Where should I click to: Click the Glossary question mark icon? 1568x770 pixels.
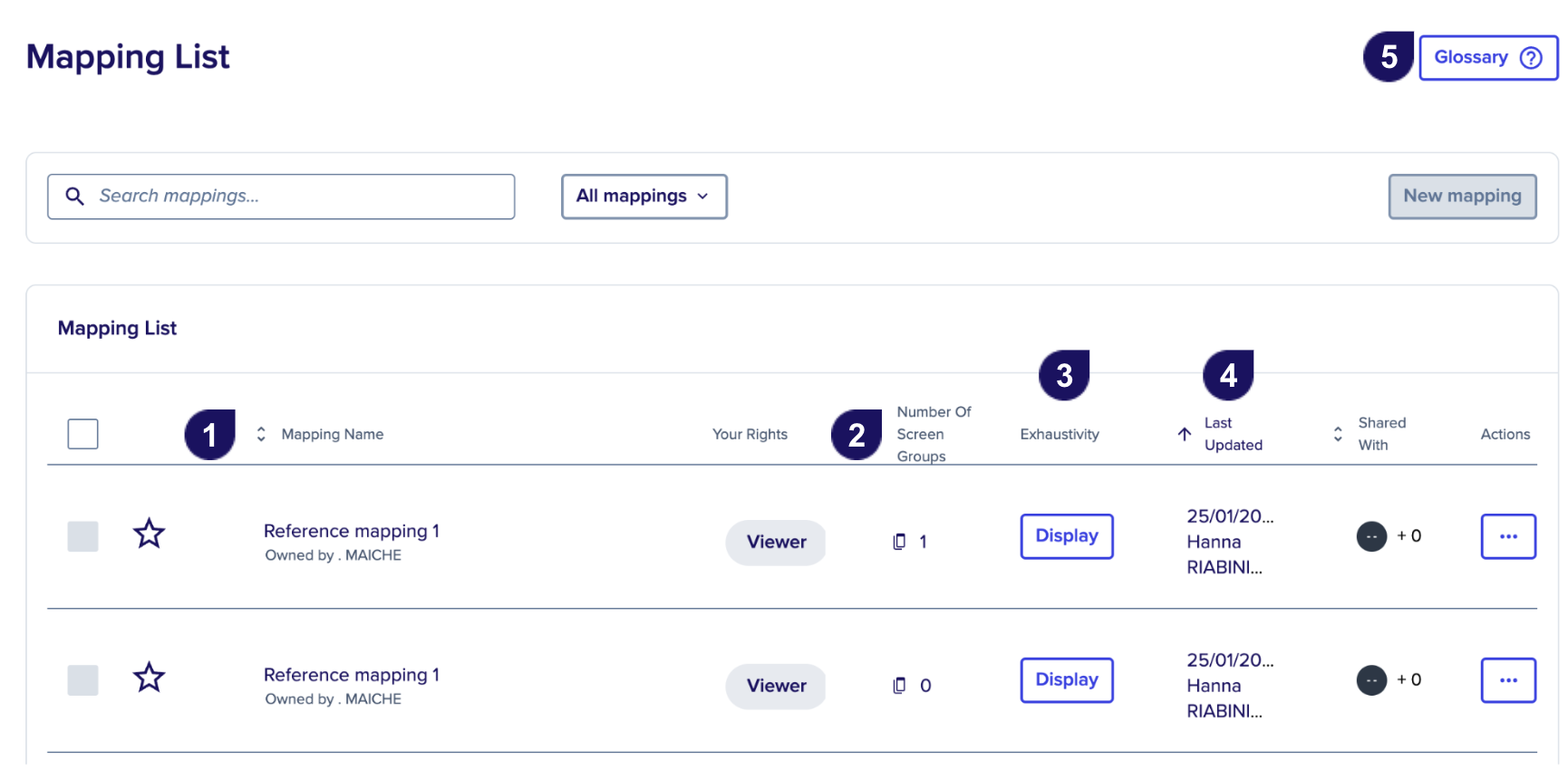[1531, 58]
